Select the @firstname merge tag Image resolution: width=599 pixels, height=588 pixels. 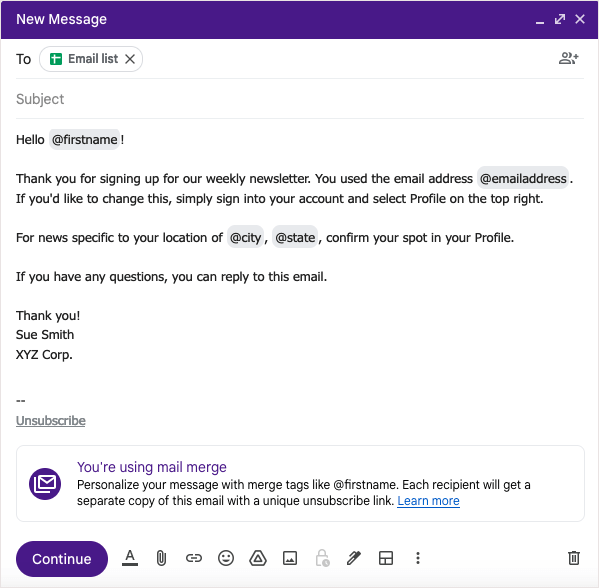84,140
